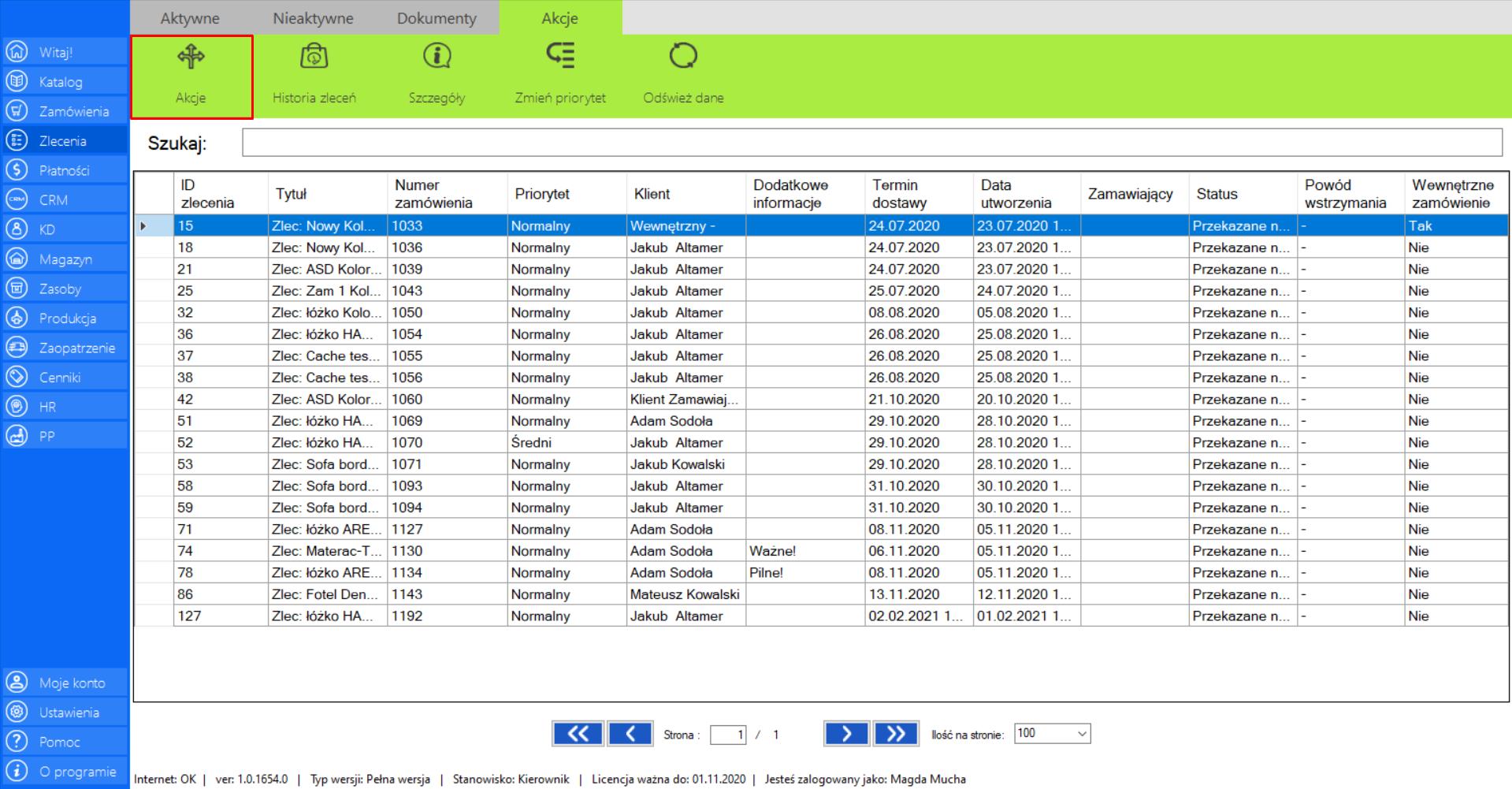Open Katalog in the sidebar
This screenshot has width=1512, height=789.
click(x=64, y=82)
